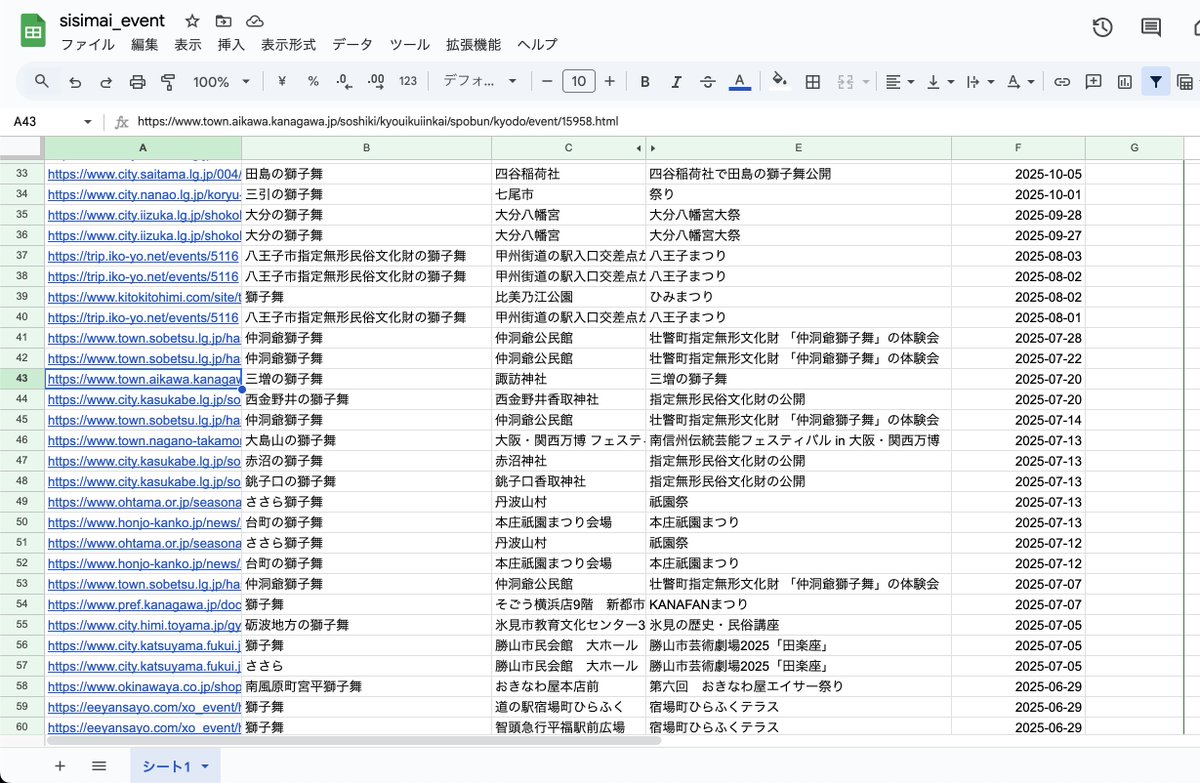The image size is (1200, 783).
Task: Click the move to folder icon
Action: click(223, 21)
